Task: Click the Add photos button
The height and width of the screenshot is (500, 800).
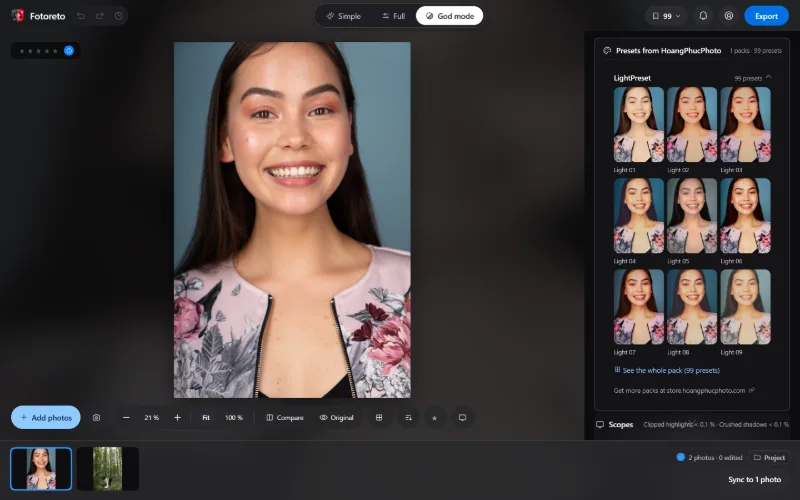Action: click(46, 417)
